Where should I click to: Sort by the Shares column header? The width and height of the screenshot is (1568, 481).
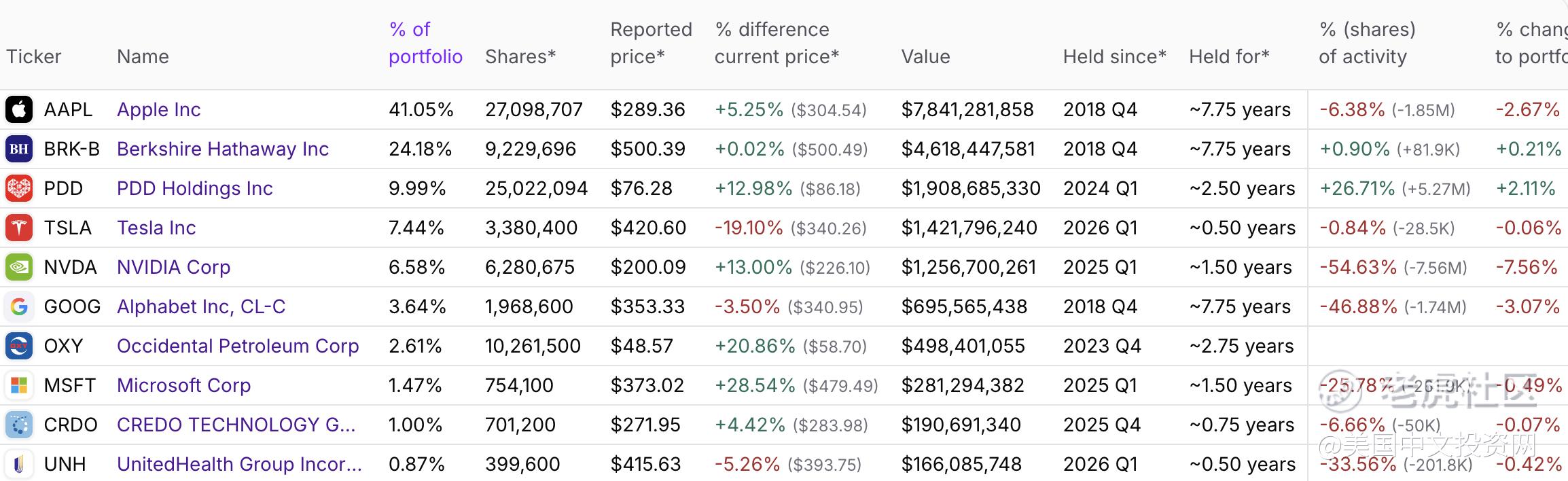point(520,56)
